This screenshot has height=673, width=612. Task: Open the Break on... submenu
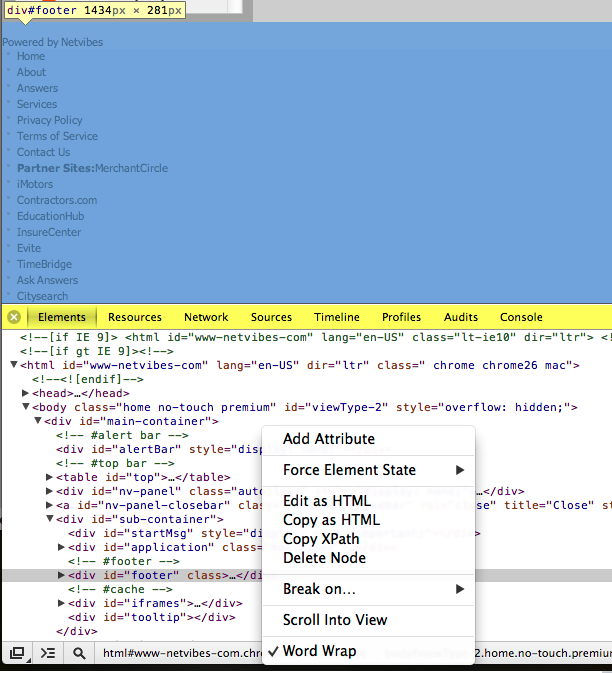[x=369, y=589]
